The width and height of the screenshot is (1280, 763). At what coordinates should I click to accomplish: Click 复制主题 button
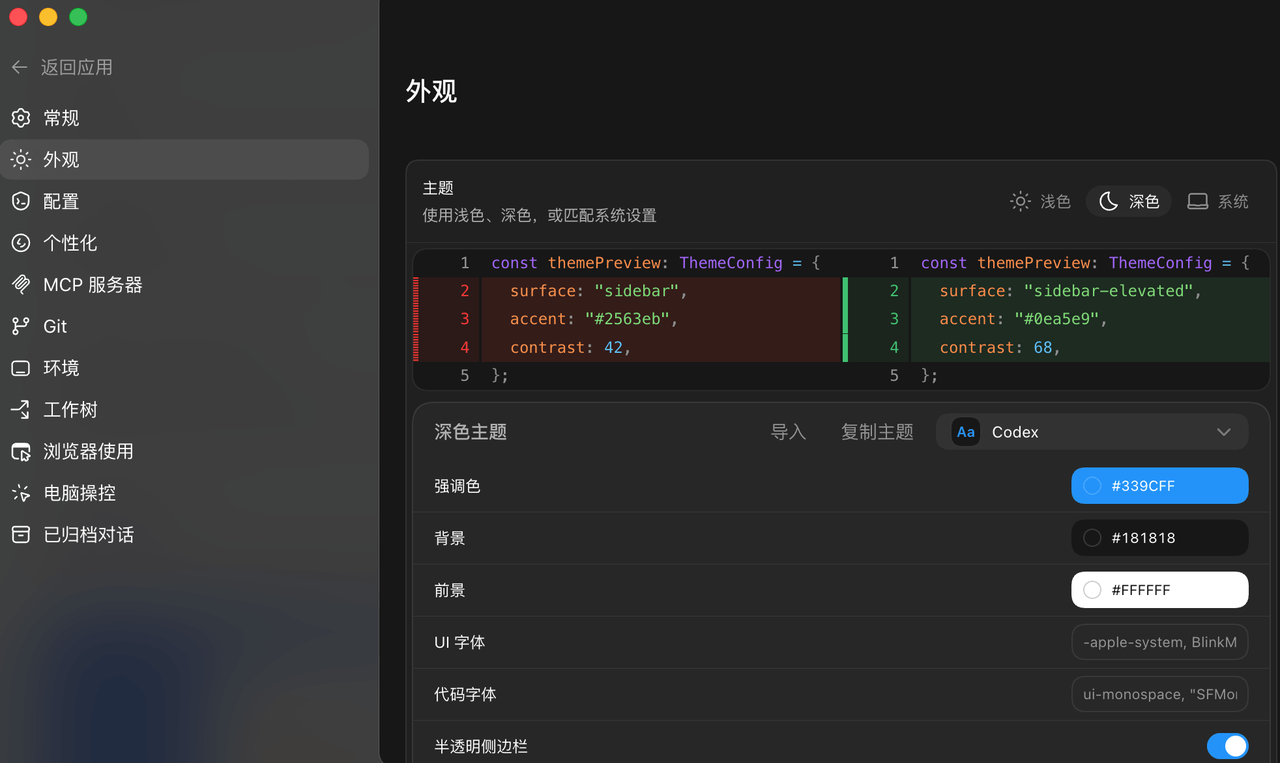click(x=877, y=432)
